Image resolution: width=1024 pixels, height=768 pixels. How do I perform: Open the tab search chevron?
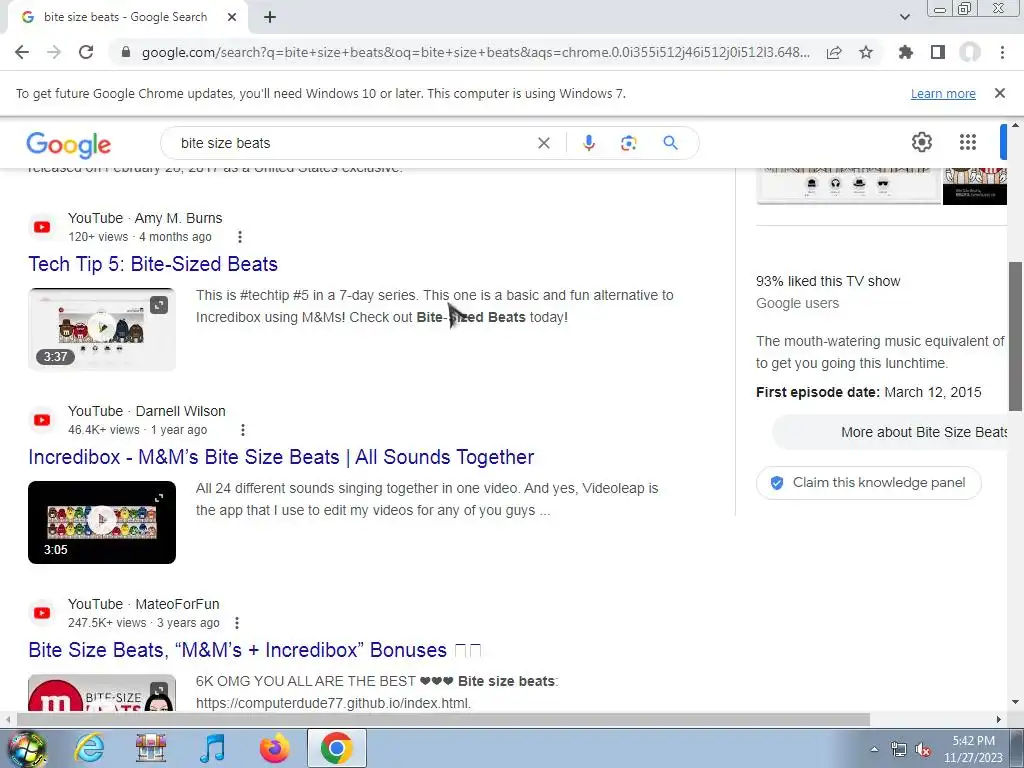tap(904, 17)
